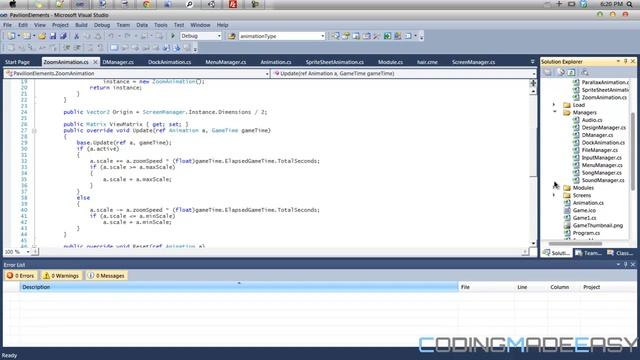Open the Apple menu
The image size is (640, 360).
point(13,4)
